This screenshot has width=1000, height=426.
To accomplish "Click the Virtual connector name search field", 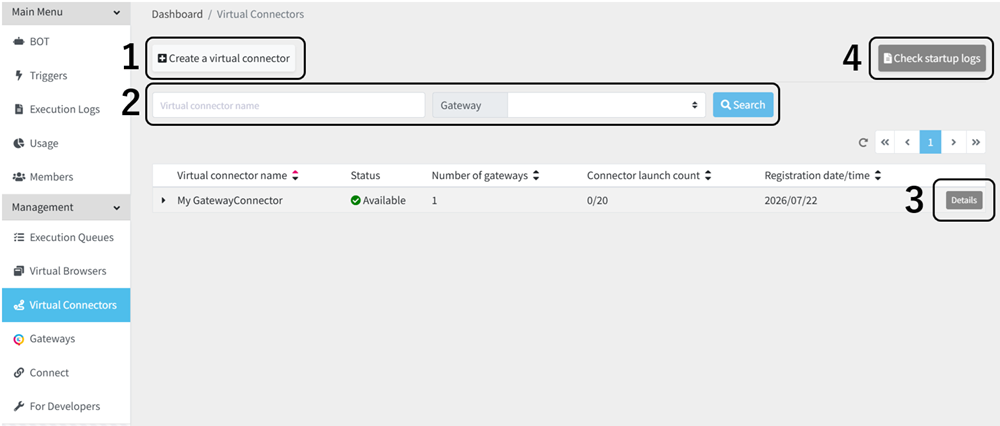I will click(288, 105).
